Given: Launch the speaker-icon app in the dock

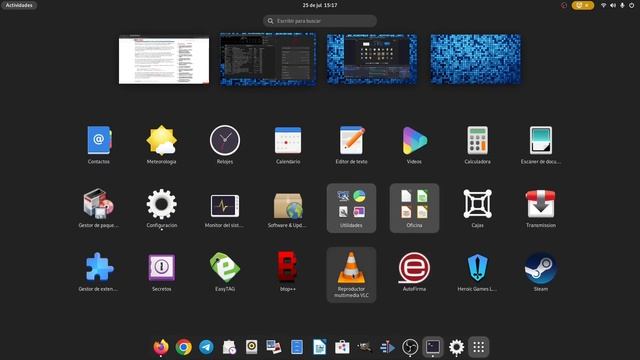Looking at the screenshot, I should pyautogui.click(x=251, y=347).
